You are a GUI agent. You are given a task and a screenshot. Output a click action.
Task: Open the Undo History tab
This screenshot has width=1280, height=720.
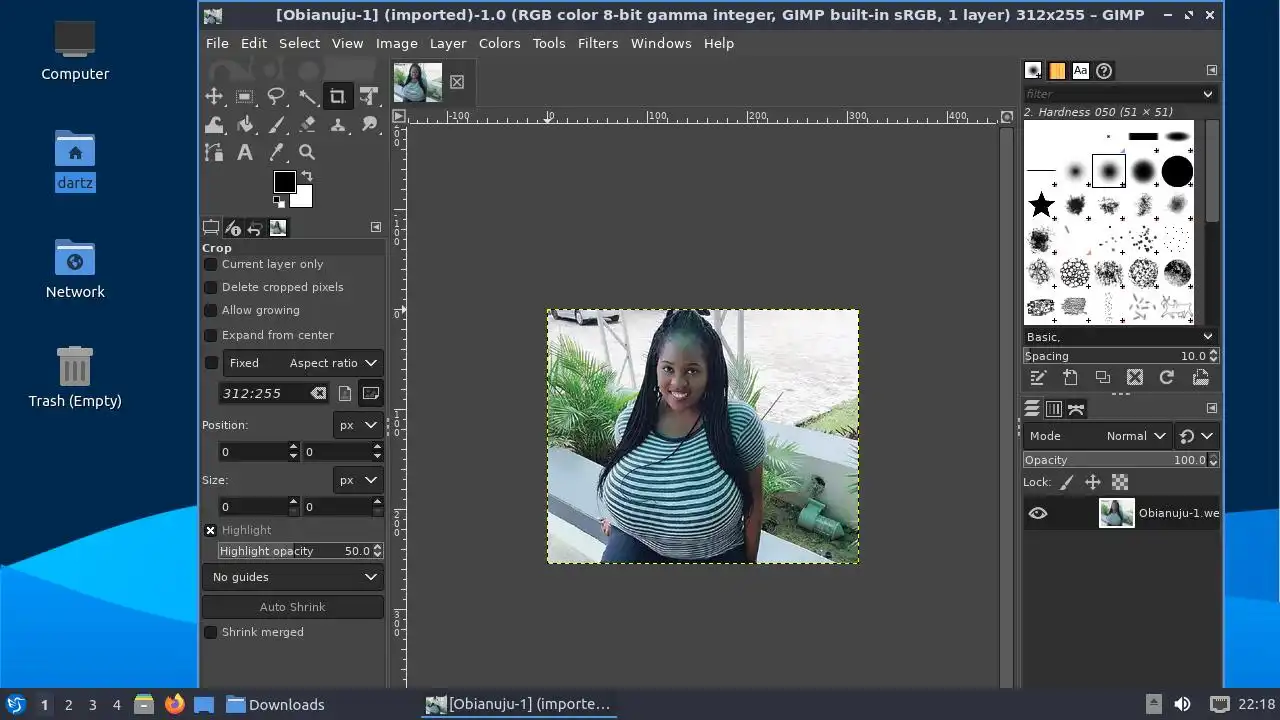coord(255,228)
